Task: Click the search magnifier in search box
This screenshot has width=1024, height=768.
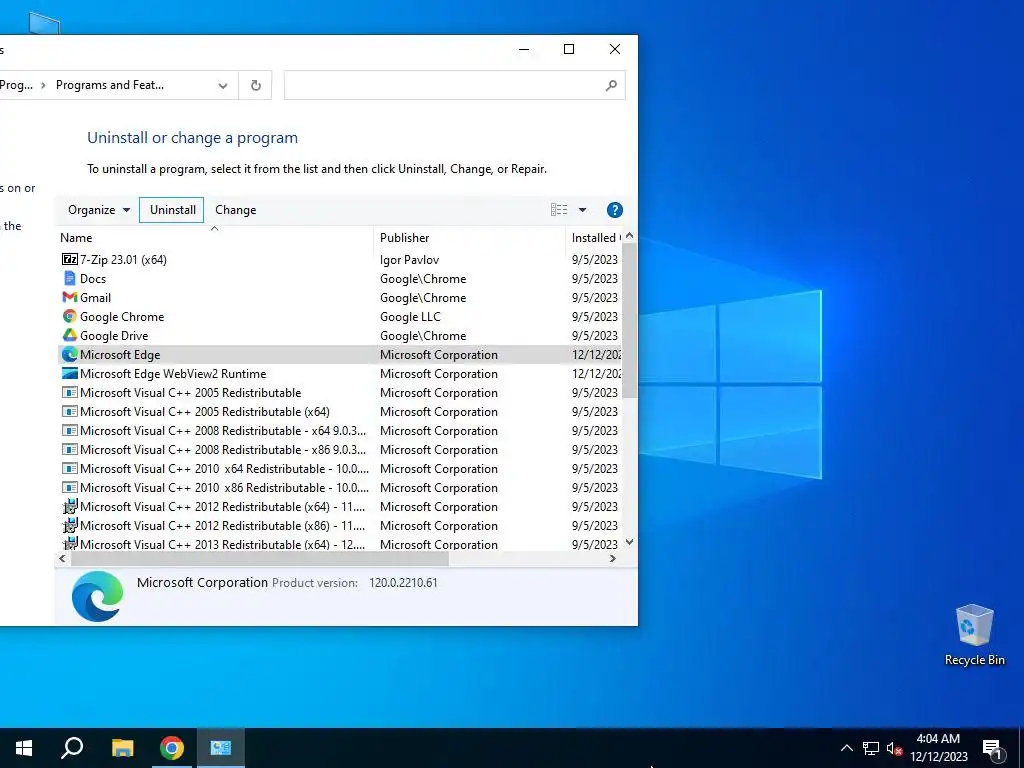Action: click(611, 85)
